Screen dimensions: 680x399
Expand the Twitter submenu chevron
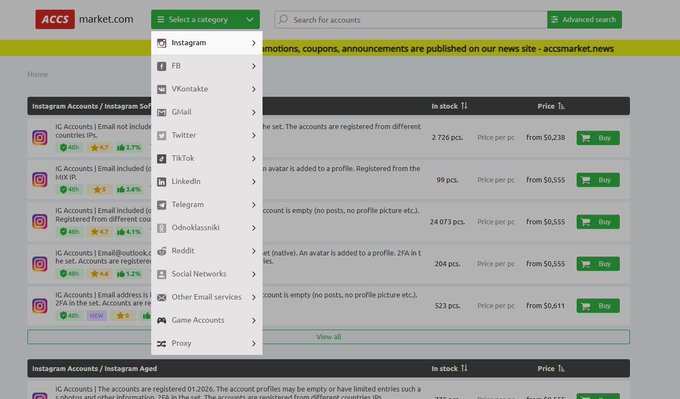click(254, 135)
